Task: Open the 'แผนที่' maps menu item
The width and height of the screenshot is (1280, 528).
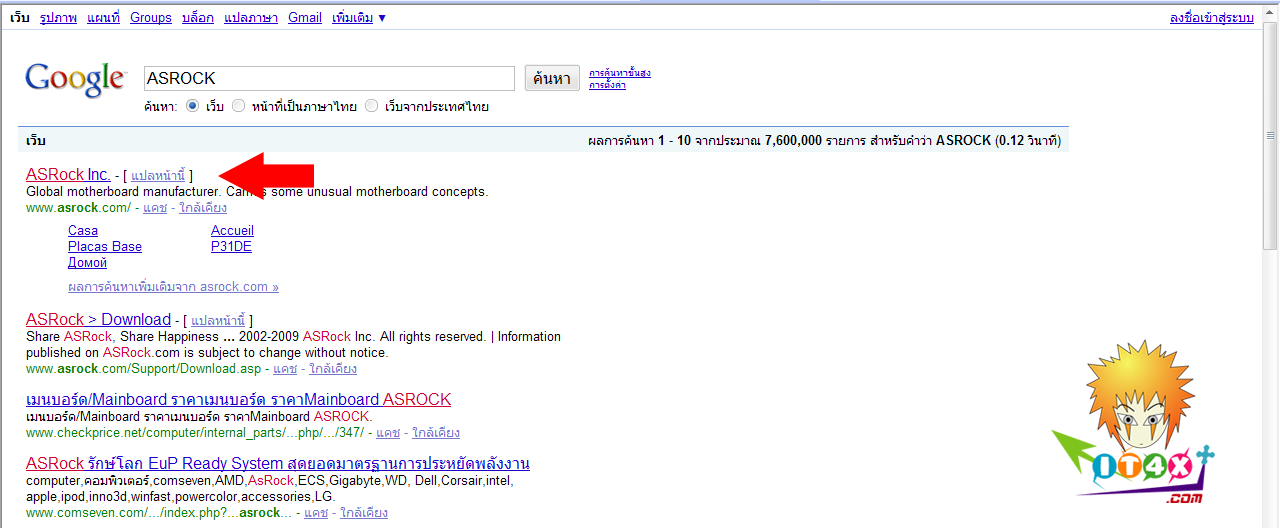Action: tap(103, 18)
